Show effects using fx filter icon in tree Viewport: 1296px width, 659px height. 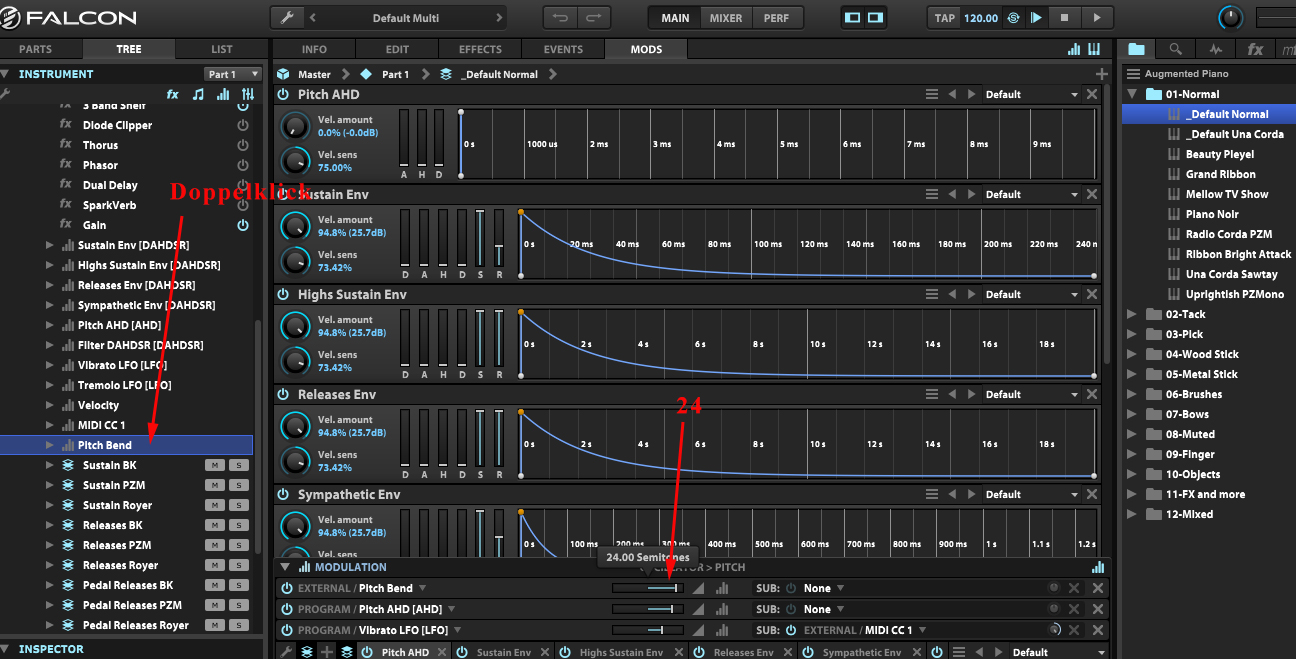tap(173, 94)
